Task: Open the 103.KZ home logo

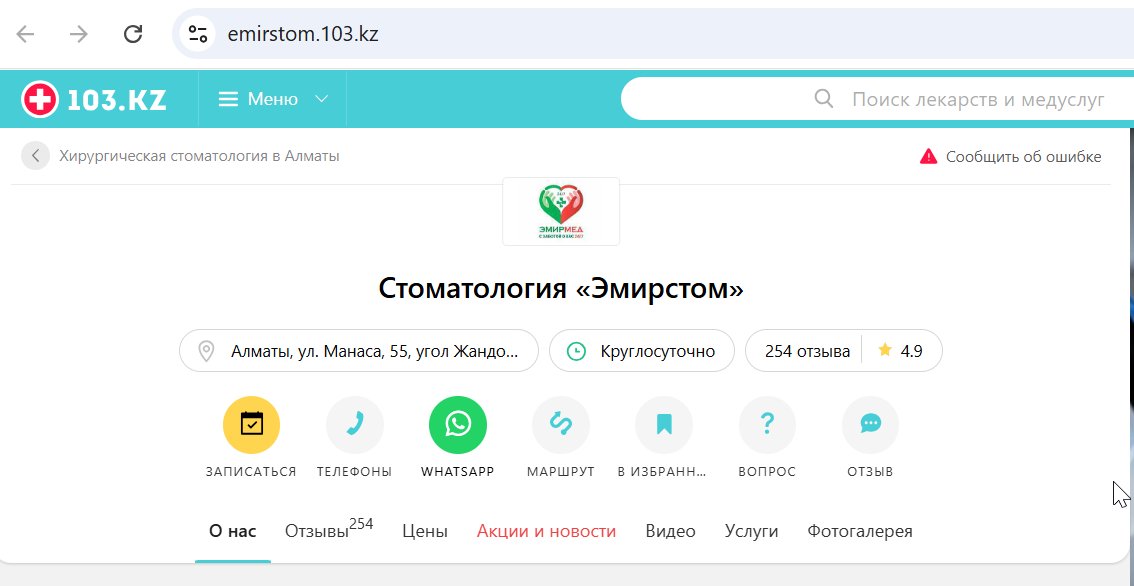Action: 94,100
